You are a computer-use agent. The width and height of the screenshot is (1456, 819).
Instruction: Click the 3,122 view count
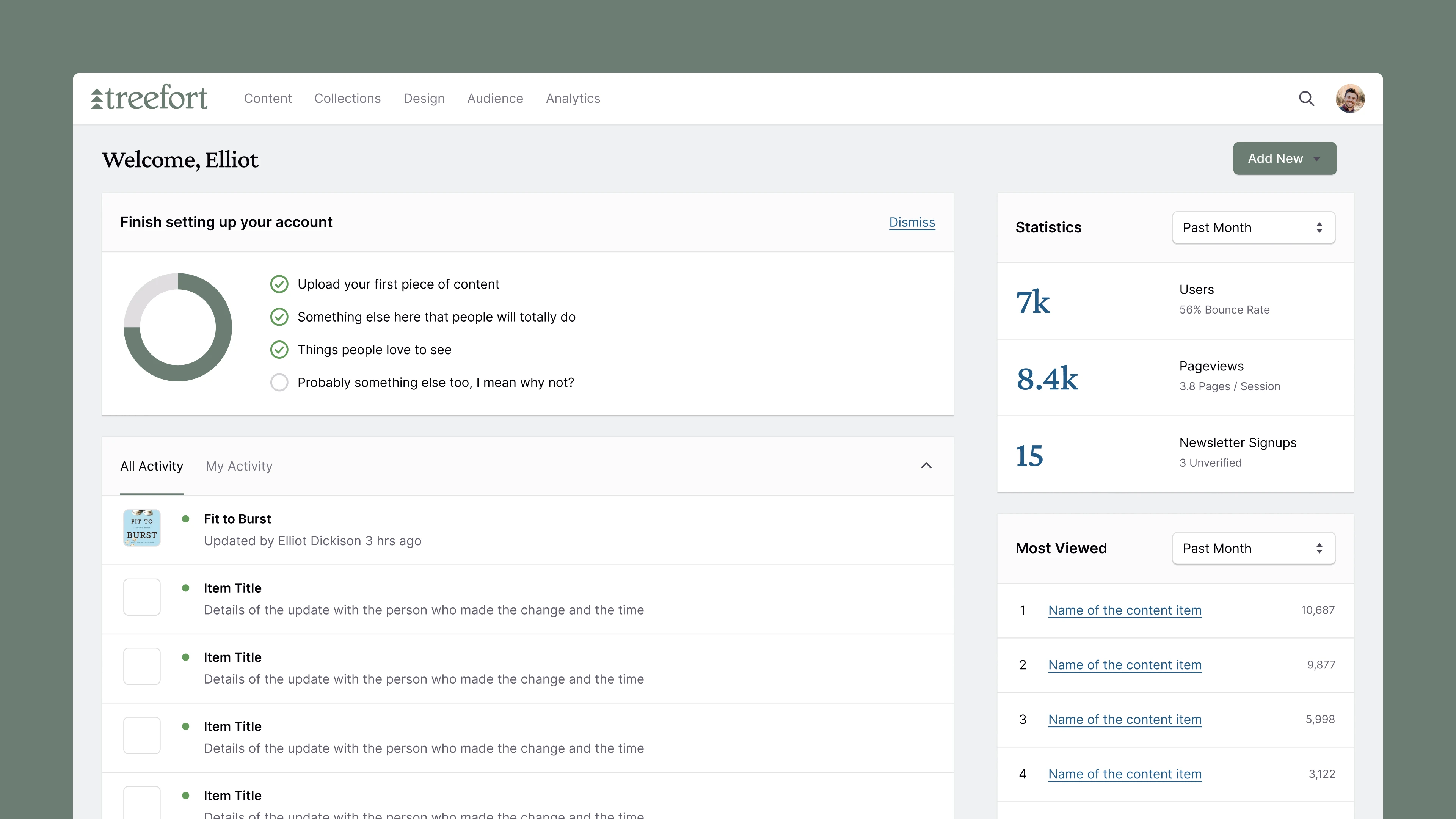(1322, 774)
